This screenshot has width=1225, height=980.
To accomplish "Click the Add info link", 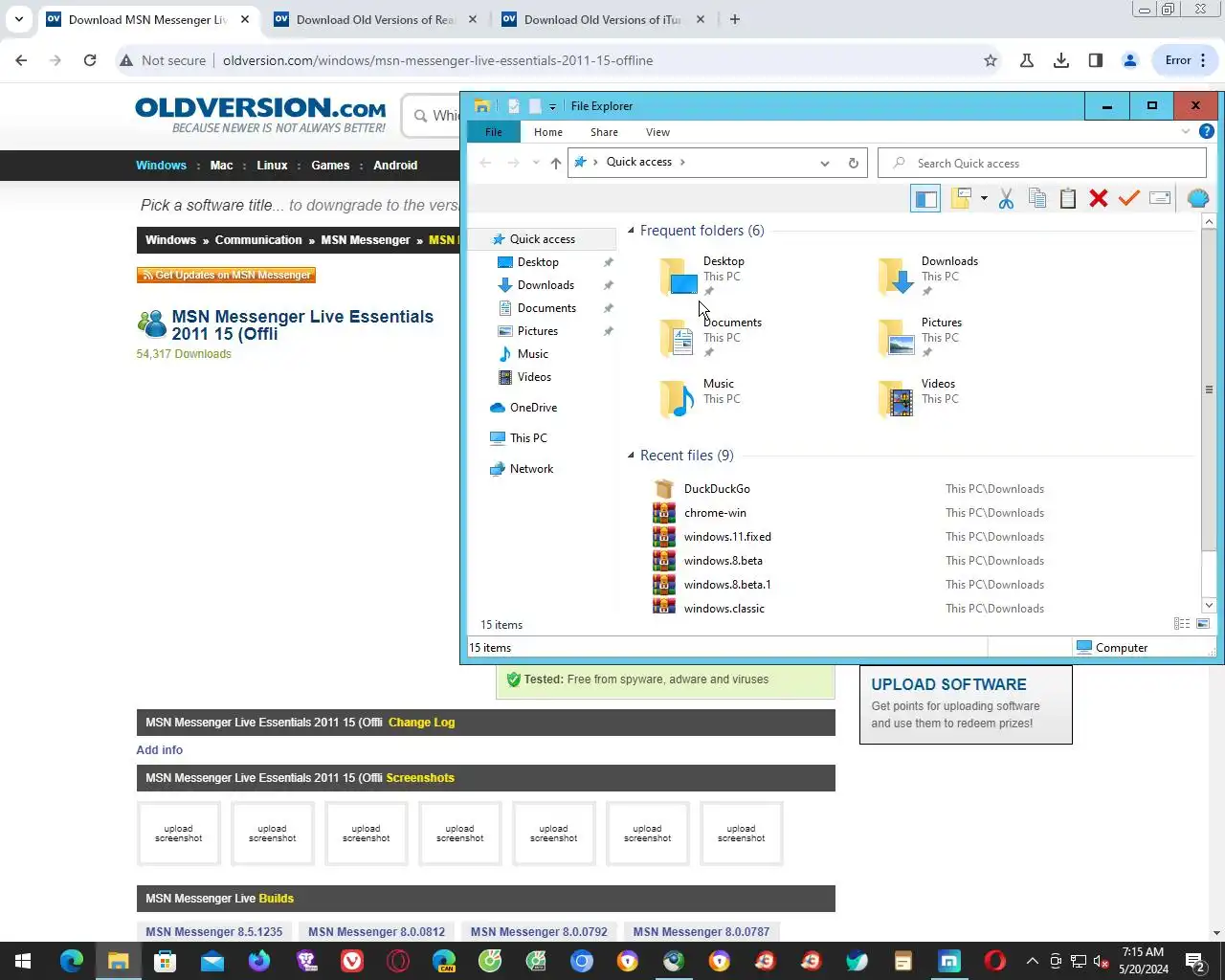I will (159, 750).
